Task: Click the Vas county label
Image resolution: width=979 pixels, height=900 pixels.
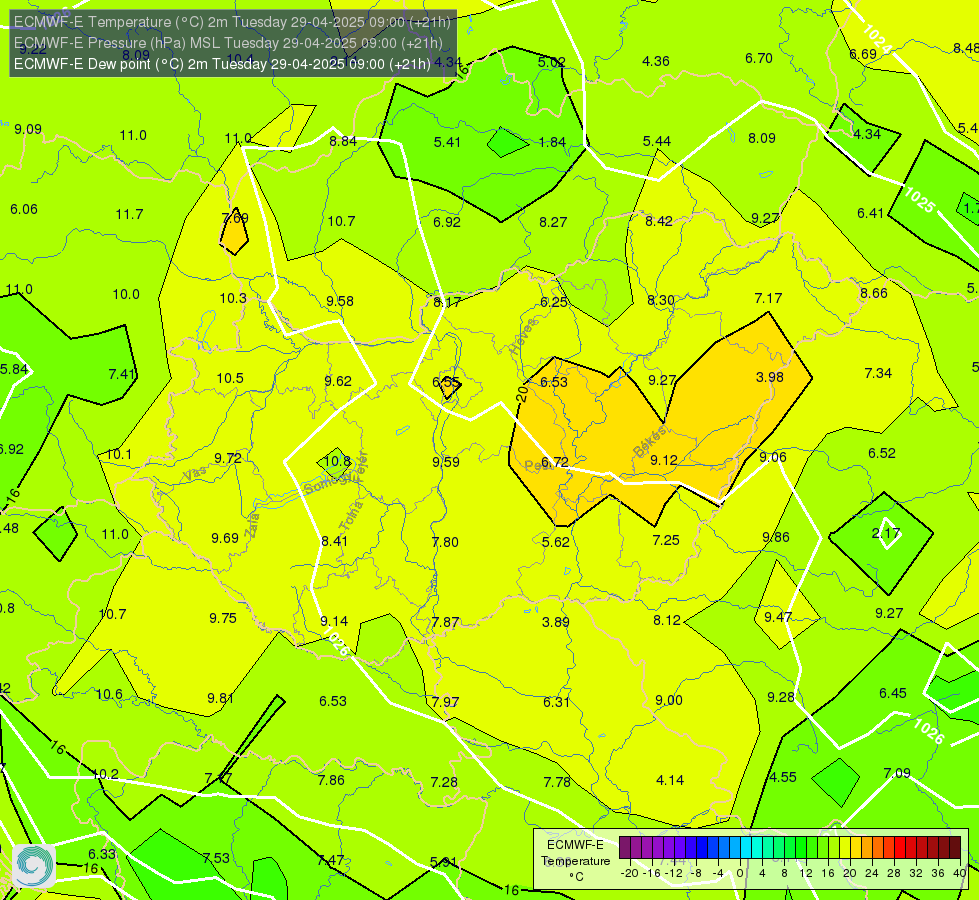Action: pos(195,475)
